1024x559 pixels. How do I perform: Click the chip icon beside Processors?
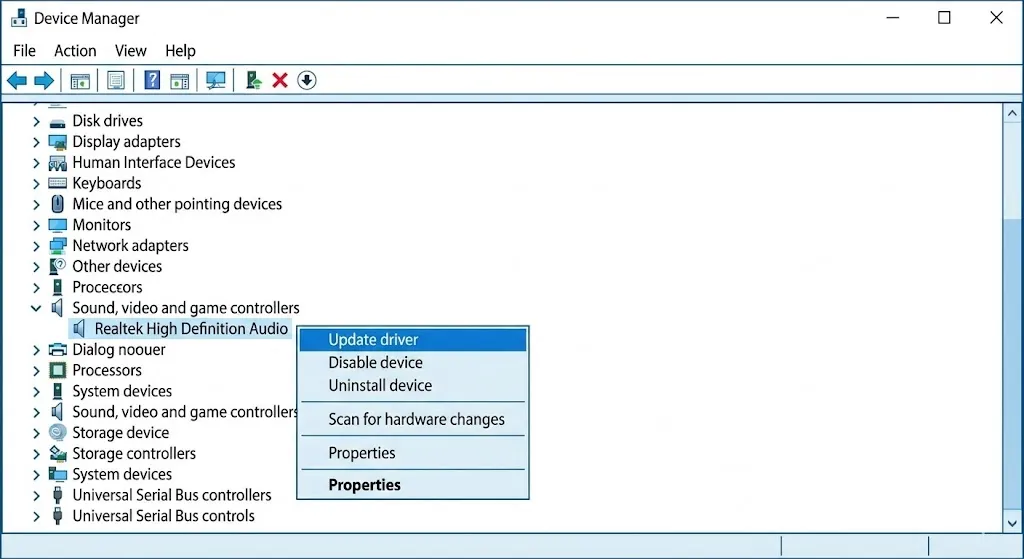[x=57, y=370]
